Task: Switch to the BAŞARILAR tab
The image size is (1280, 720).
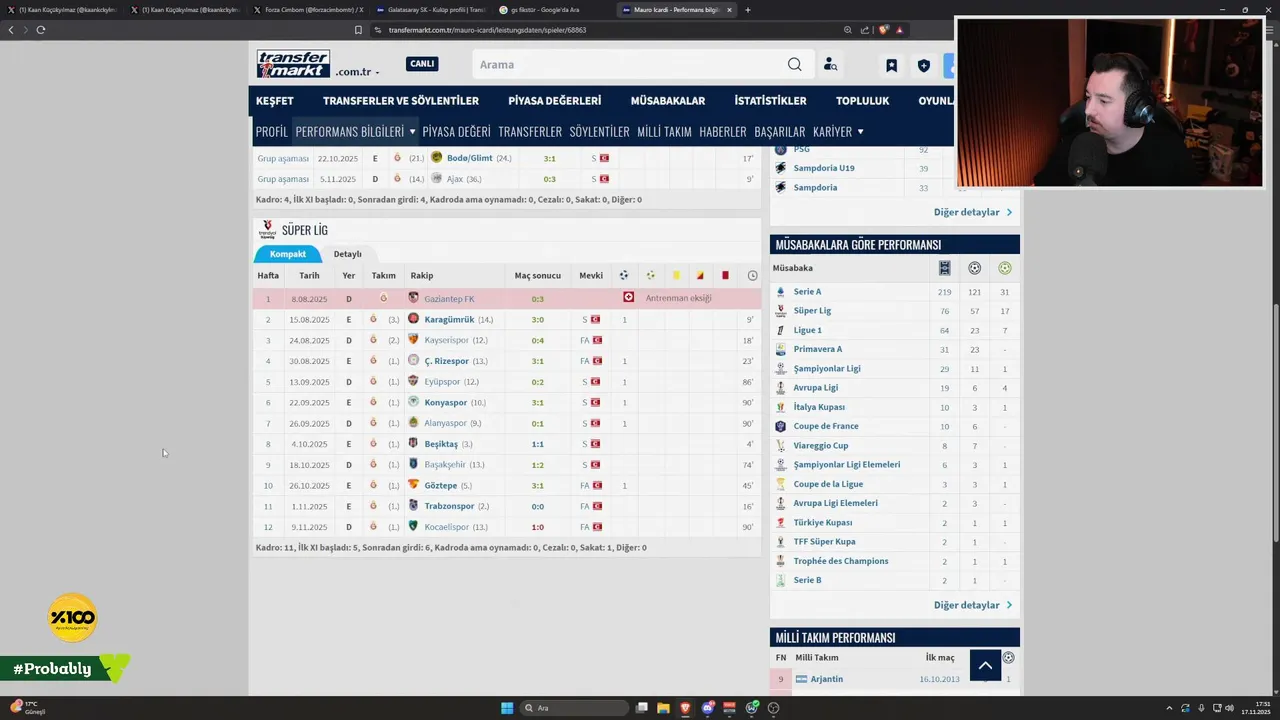Action: pos(780,132)
